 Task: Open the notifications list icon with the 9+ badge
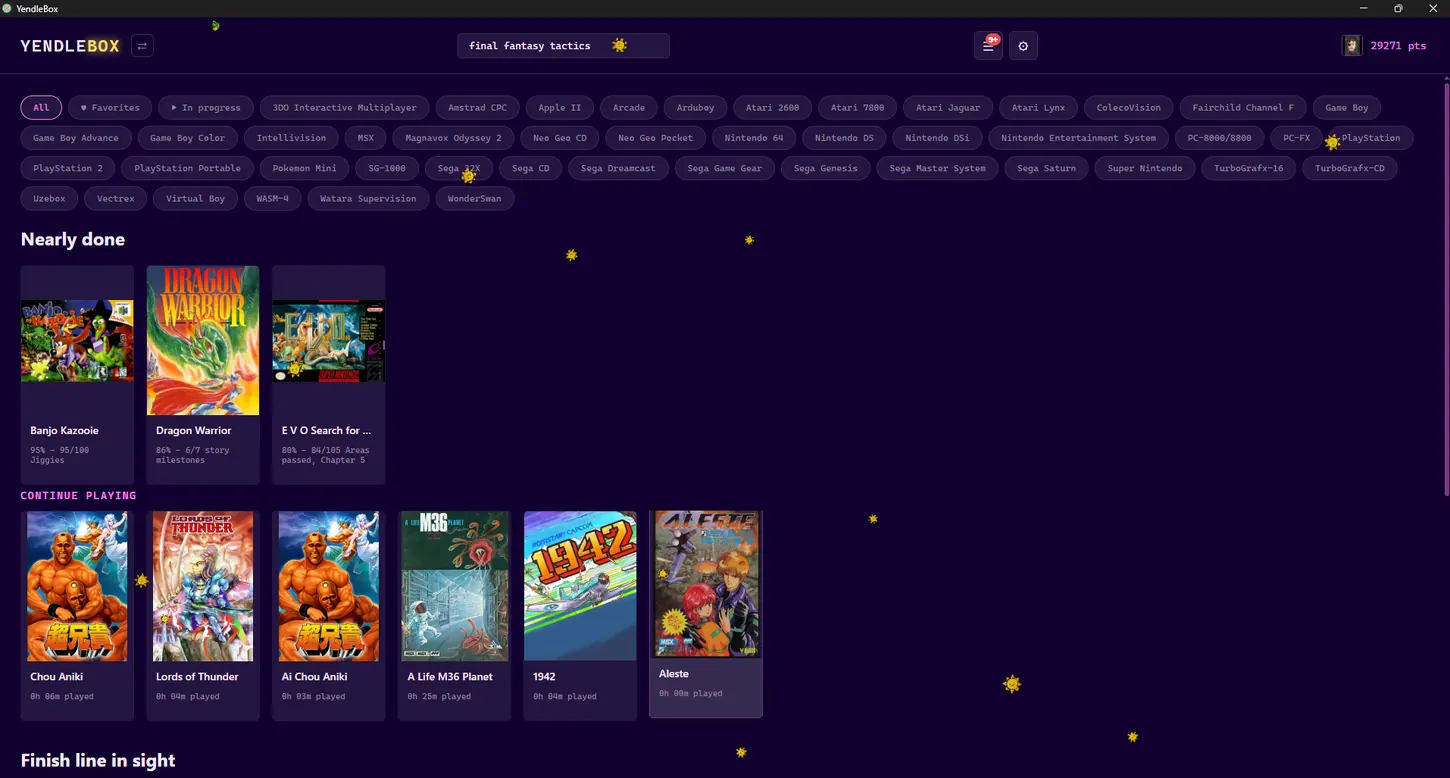point(988,46)
